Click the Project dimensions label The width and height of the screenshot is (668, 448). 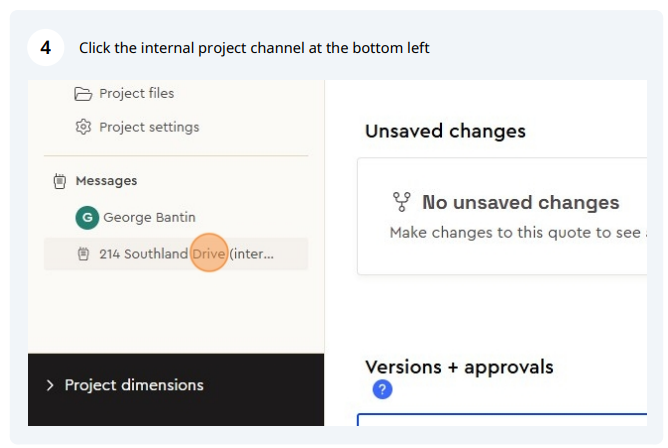coord(134,385)
